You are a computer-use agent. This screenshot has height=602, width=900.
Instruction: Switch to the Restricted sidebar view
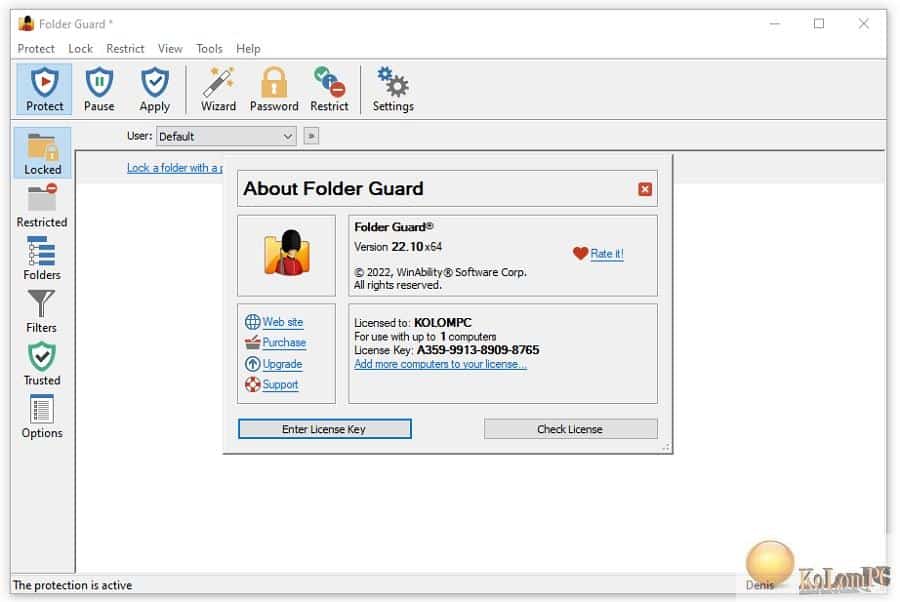[42, 205]
